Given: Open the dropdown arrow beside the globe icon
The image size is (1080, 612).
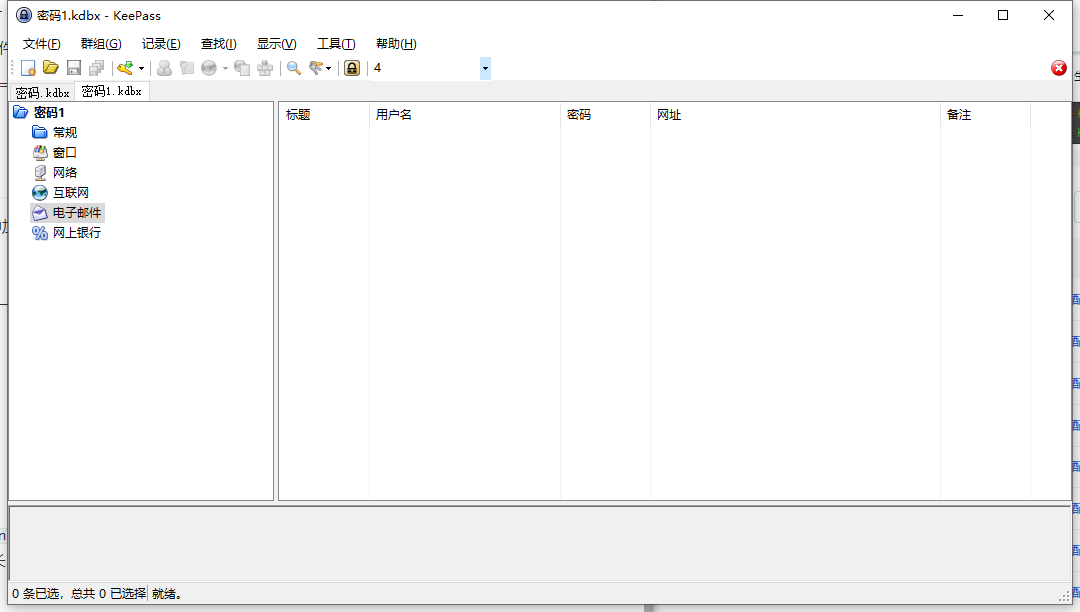Looking at the screenshot, I should [225, 68].
